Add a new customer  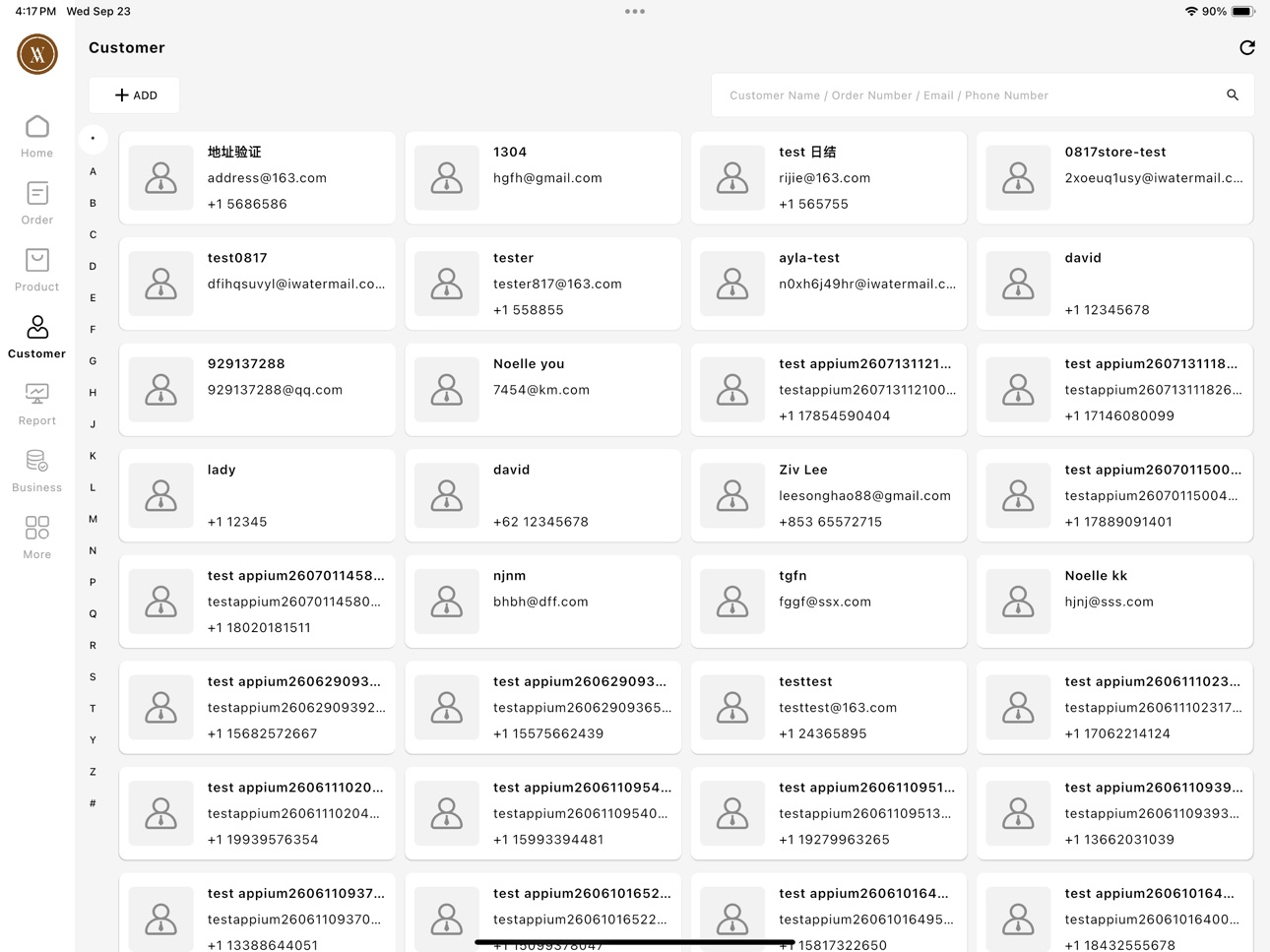(x=135, y=95)
